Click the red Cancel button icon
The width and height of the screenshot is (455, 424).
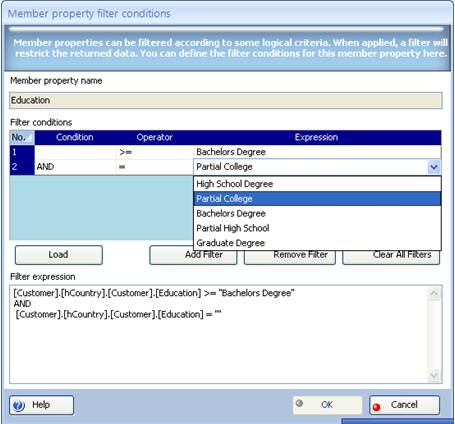376,407
